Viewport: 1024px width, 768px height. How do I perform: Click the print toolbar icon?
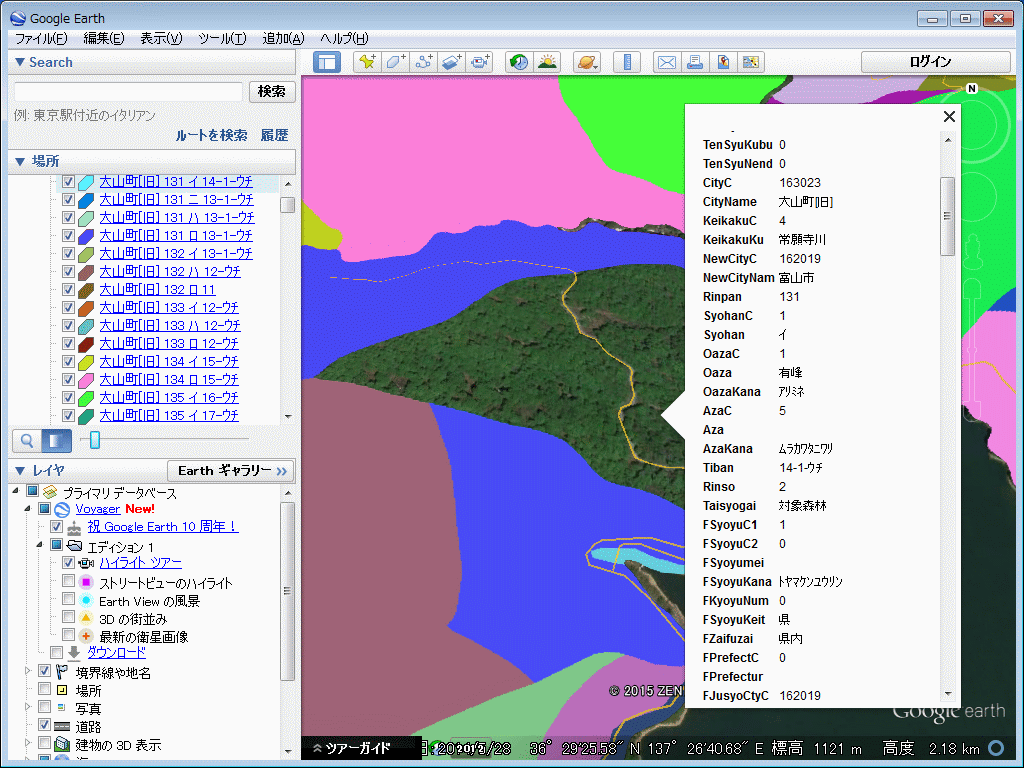(x=695, y=62)
